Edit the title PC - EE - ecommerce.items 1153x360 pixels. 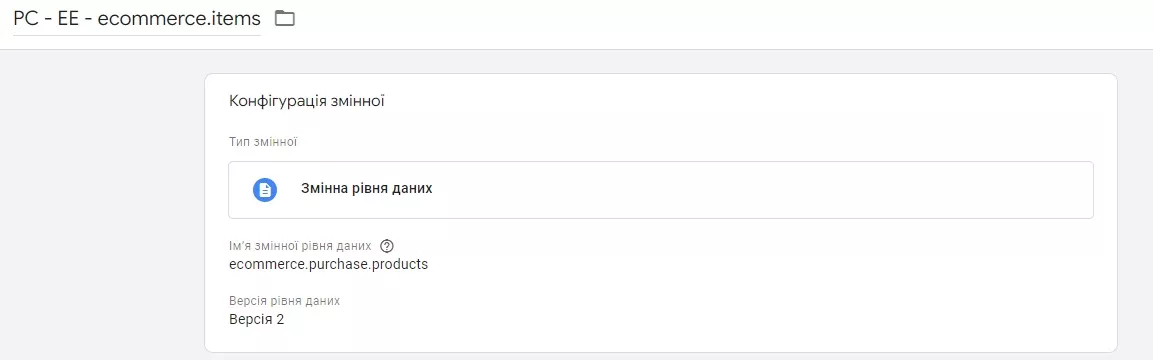(x=137, y=18)
